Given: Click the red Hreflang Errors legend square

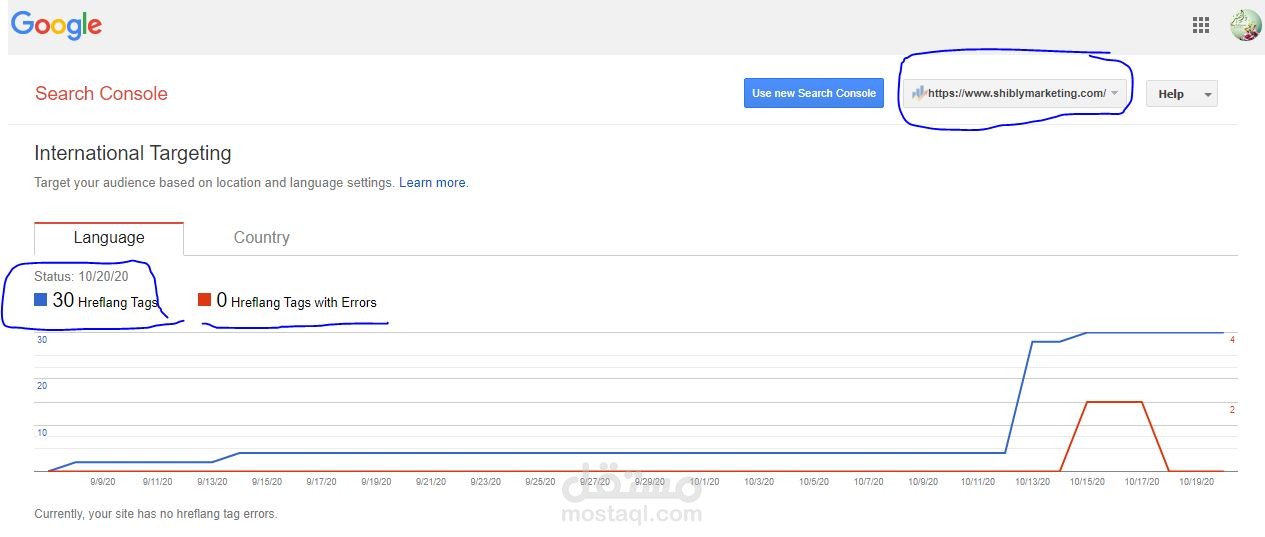Looking at the screenshot, I should coord(204,299).
